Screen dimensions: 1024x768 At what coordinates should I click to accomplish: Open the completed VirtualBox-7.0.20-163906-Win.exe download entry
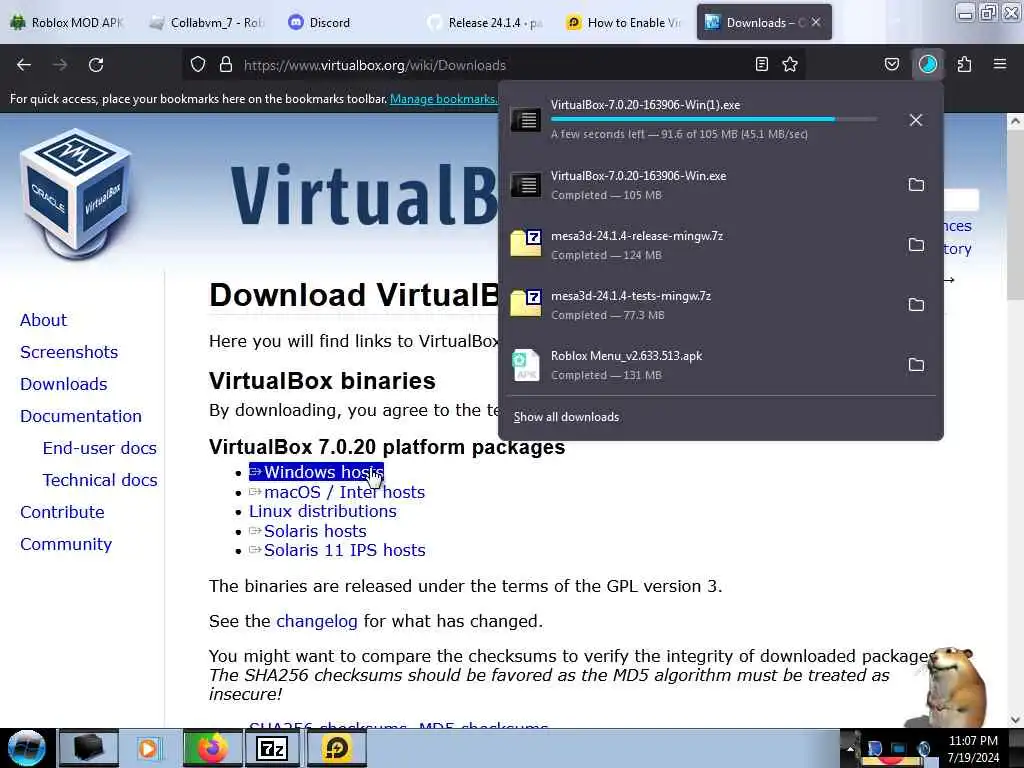(x=699, y=185)
